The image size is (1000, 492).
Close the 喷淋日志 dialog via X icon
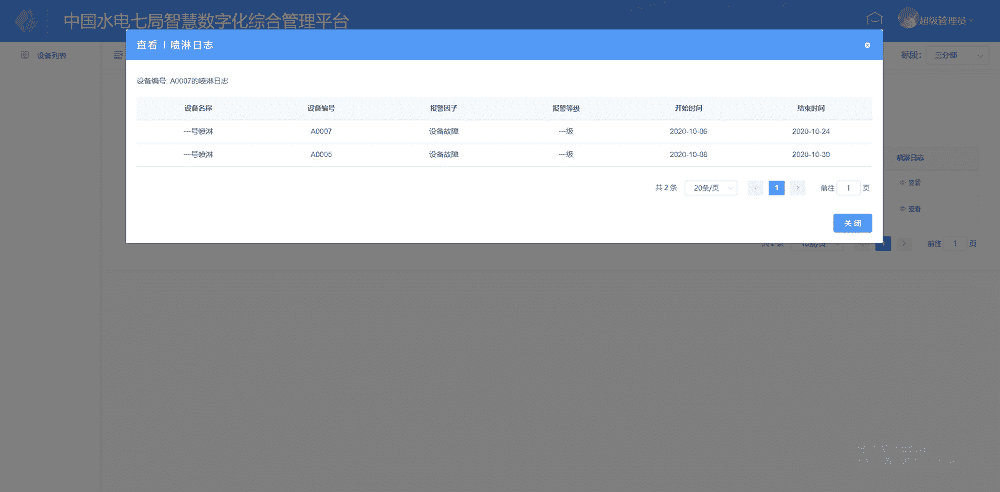pyautogui.click(x=867, y=45)
